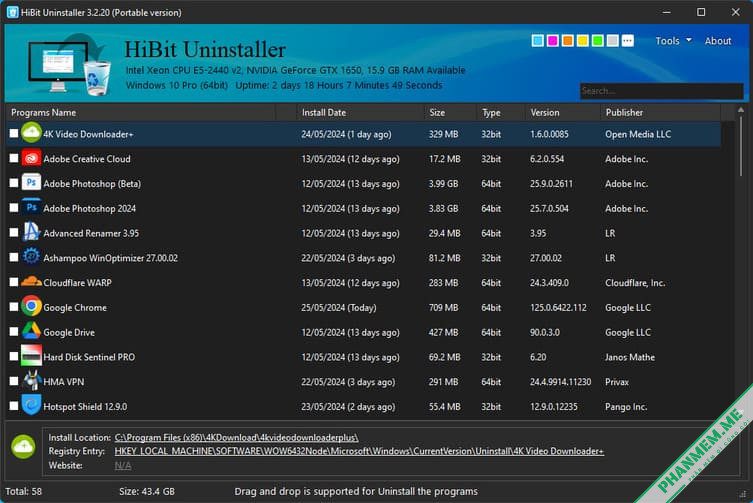
Task: Tick the Adobe Photoshop 2024 checkbox
Action: (14, 208)
